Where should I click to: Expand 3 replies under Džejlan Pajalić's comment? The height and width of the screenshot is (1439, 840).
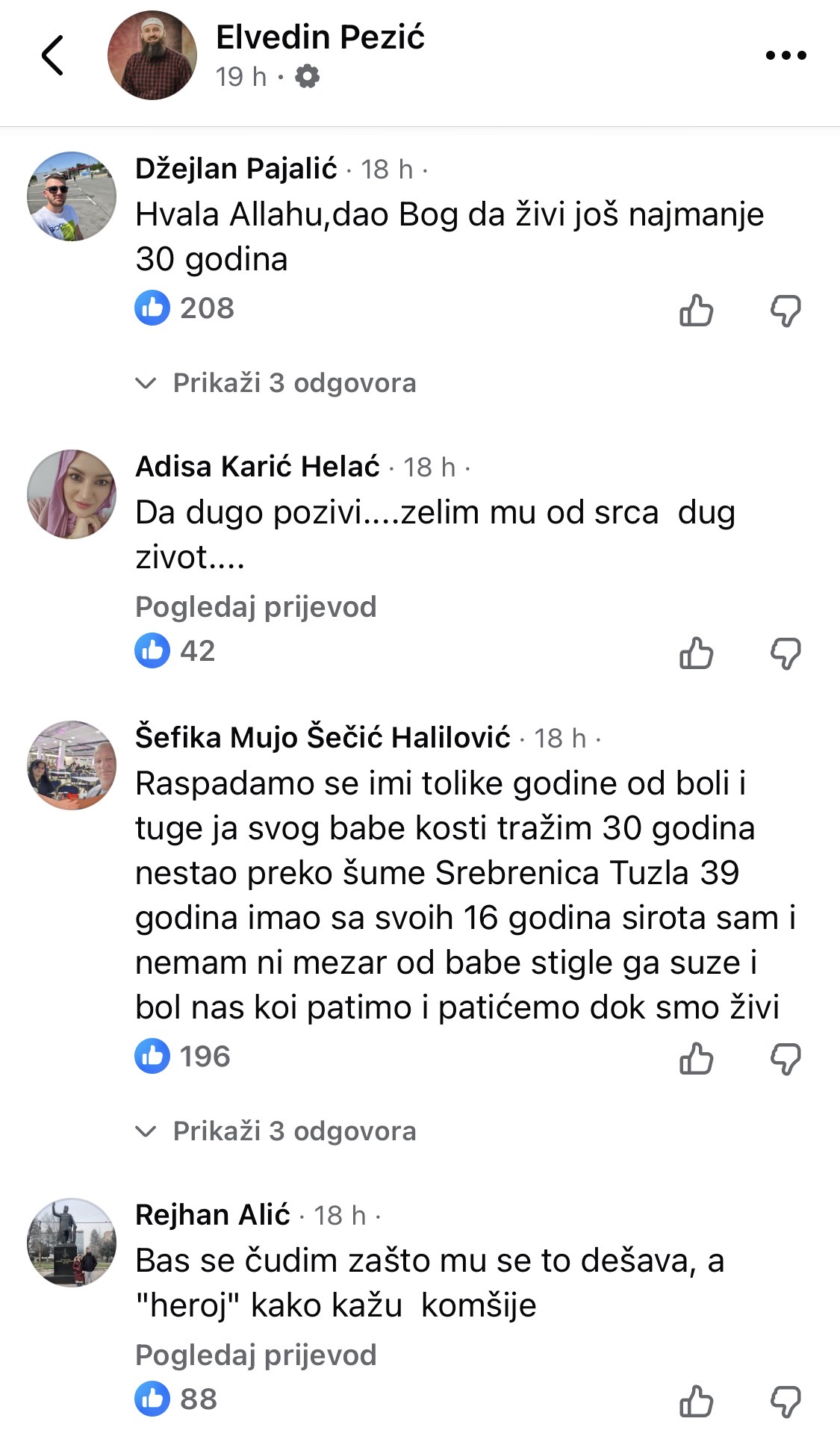pyautogui.click(x=293, y=383)
